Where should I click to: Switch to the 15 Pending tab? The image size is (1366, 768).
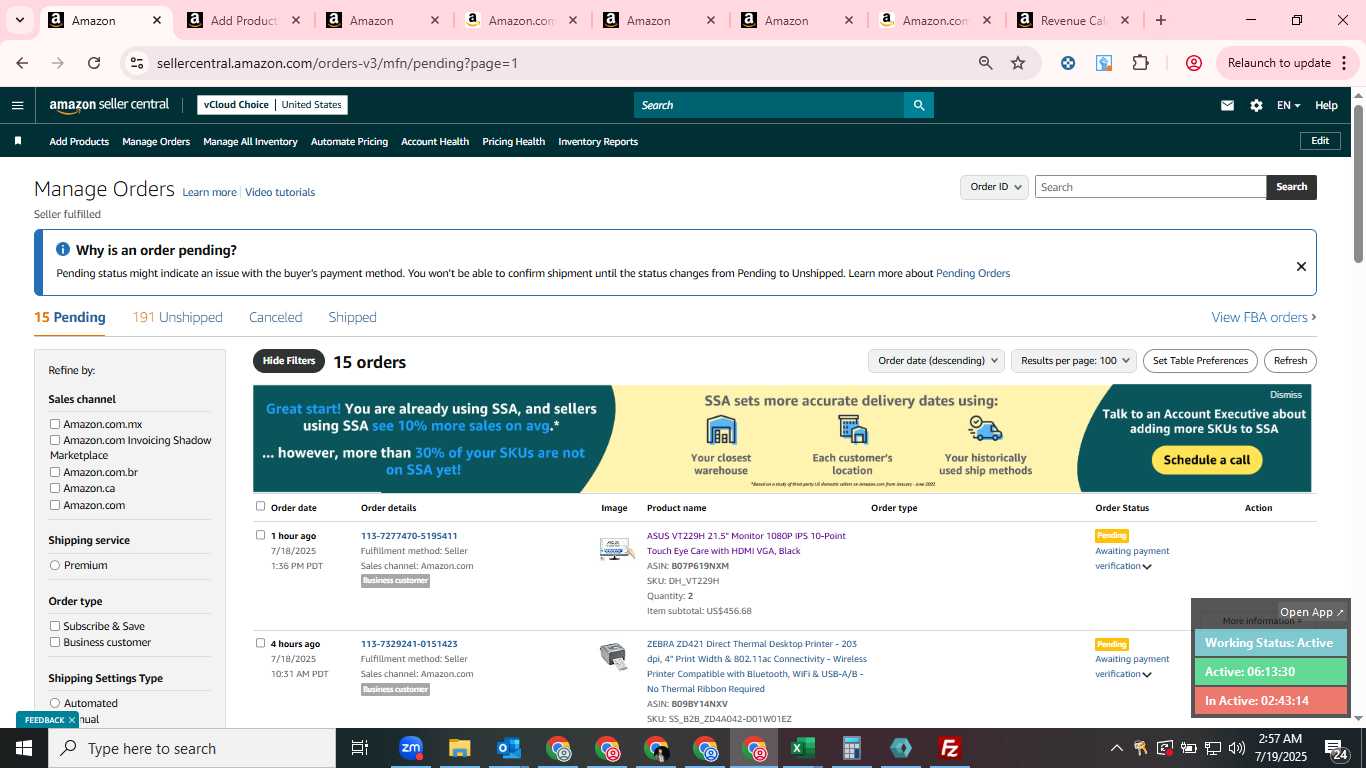point(70,317)
